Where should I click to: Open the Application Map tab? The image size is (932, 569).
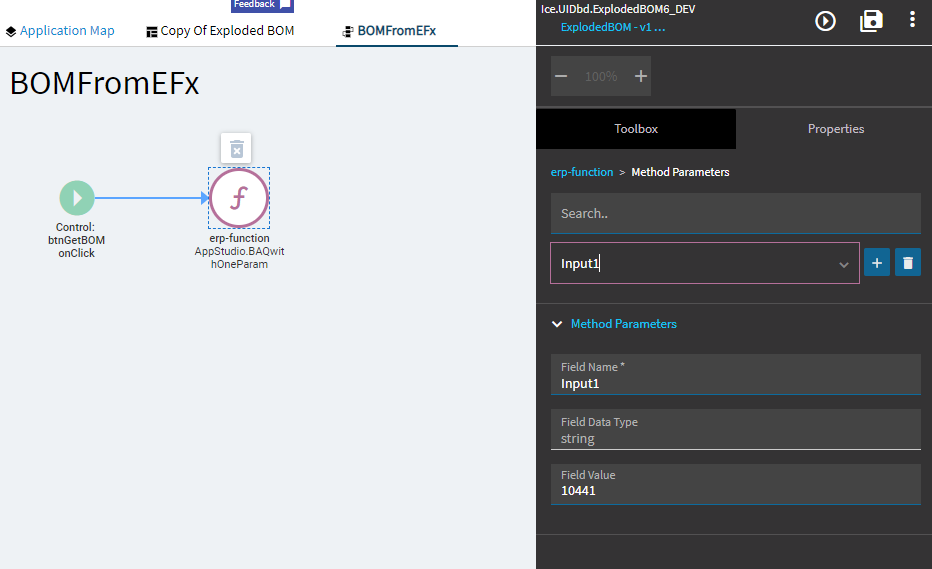click(x=60, y=31)
